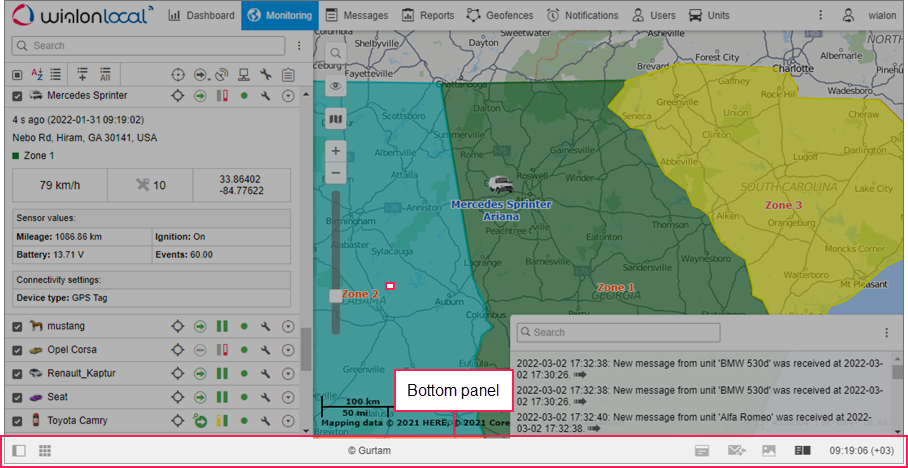Open the Dashboard tab

[x=202, y=15]
